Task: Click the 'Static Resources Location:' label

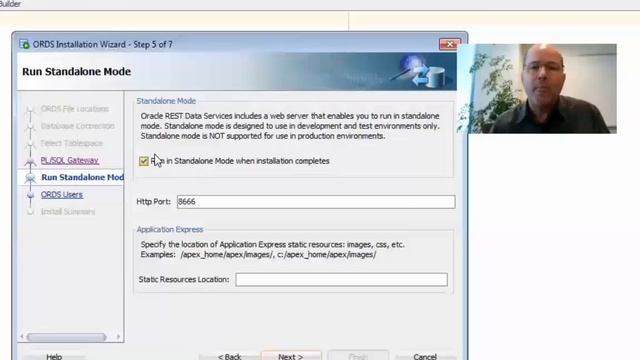Action: tap(184, 280)
